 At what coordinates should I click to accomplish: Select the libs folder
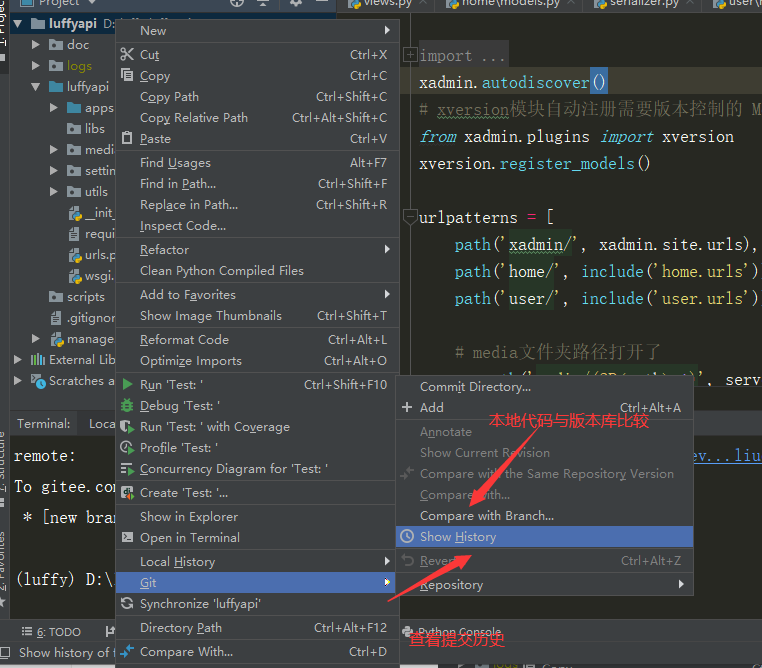point(86,128)
